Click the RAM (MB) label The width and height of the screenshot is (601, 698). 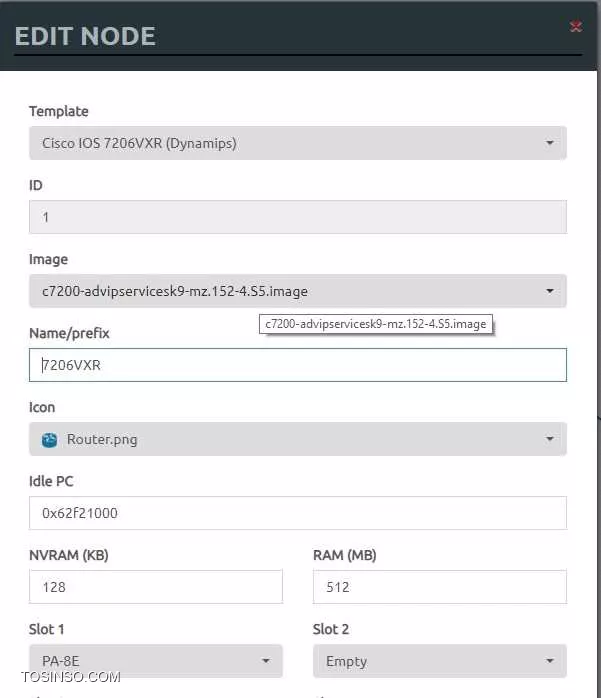click(x=345, y=555)
